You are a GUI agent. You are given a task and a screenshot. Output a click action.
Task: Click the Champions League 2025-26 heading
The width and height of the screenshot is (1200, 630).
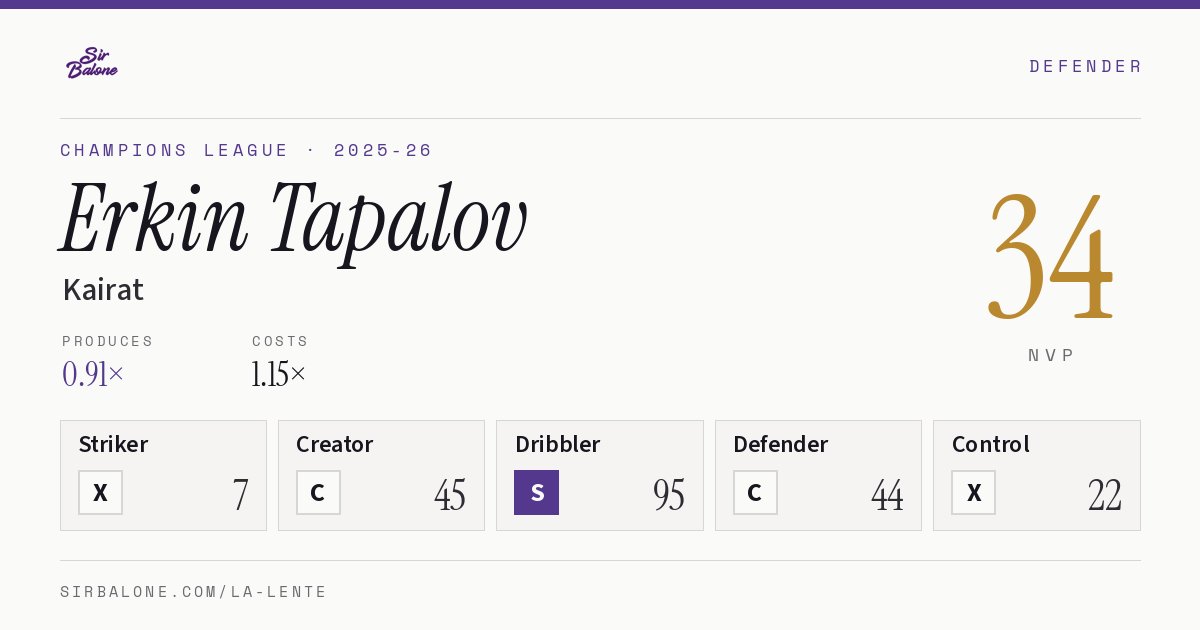pos(246,150)
